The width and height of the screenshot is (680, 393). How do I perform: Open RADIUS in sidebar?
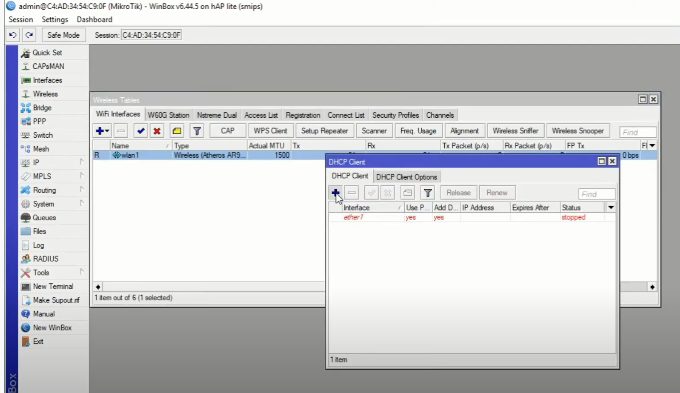click(x=46, y=259)
